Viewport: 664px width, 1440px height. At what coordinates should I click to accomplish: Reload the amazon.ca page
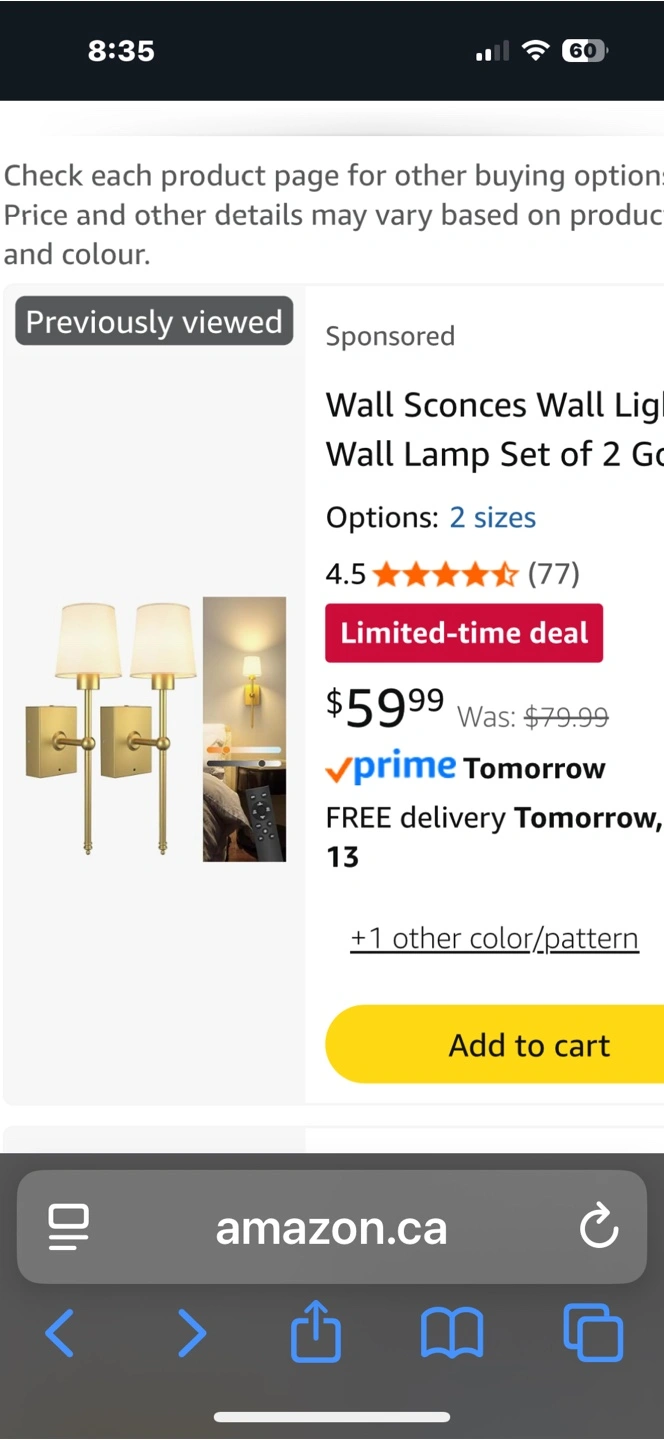(x=599, y=1227)
